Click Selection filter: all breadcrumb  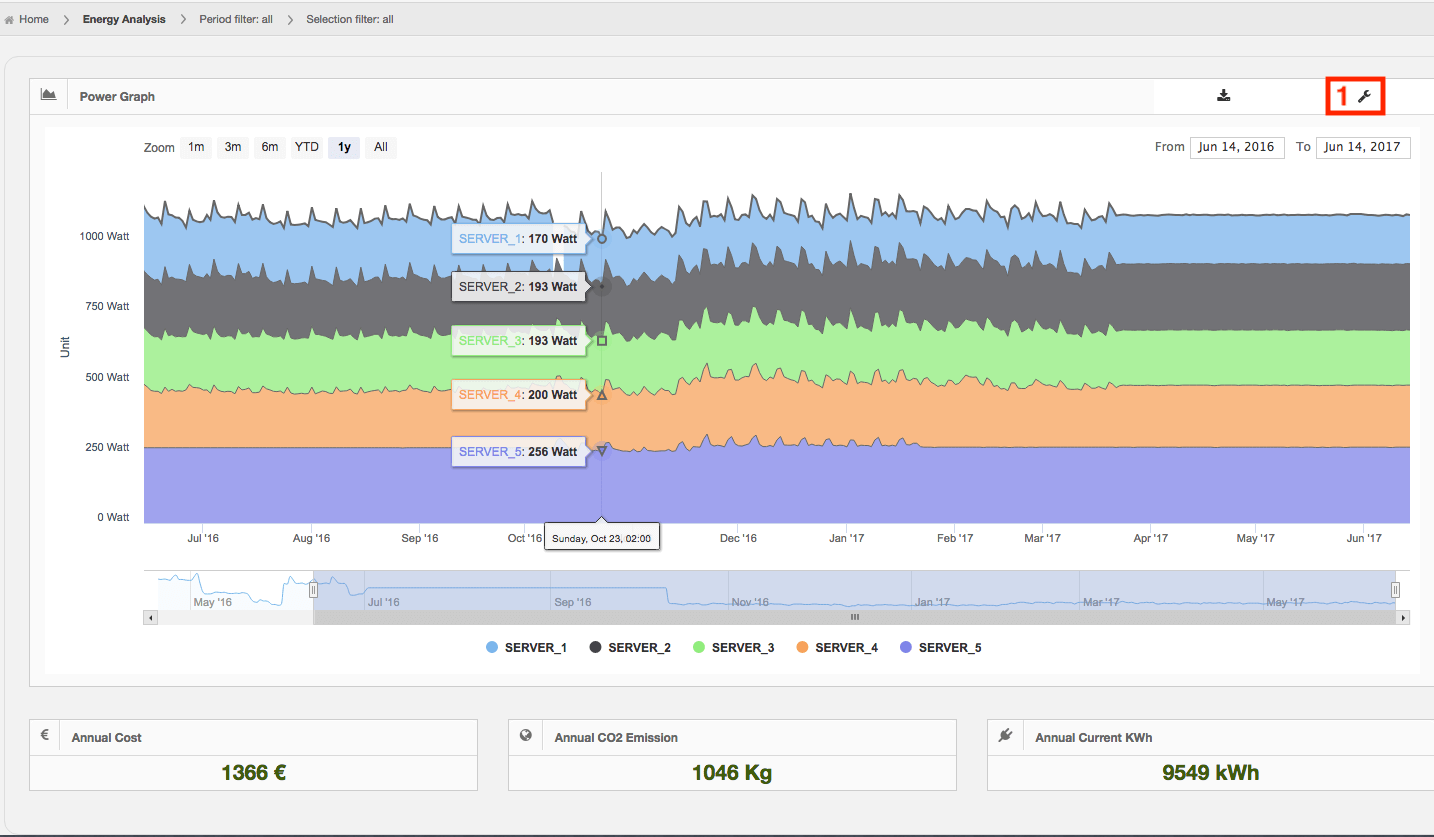point(350,19)
